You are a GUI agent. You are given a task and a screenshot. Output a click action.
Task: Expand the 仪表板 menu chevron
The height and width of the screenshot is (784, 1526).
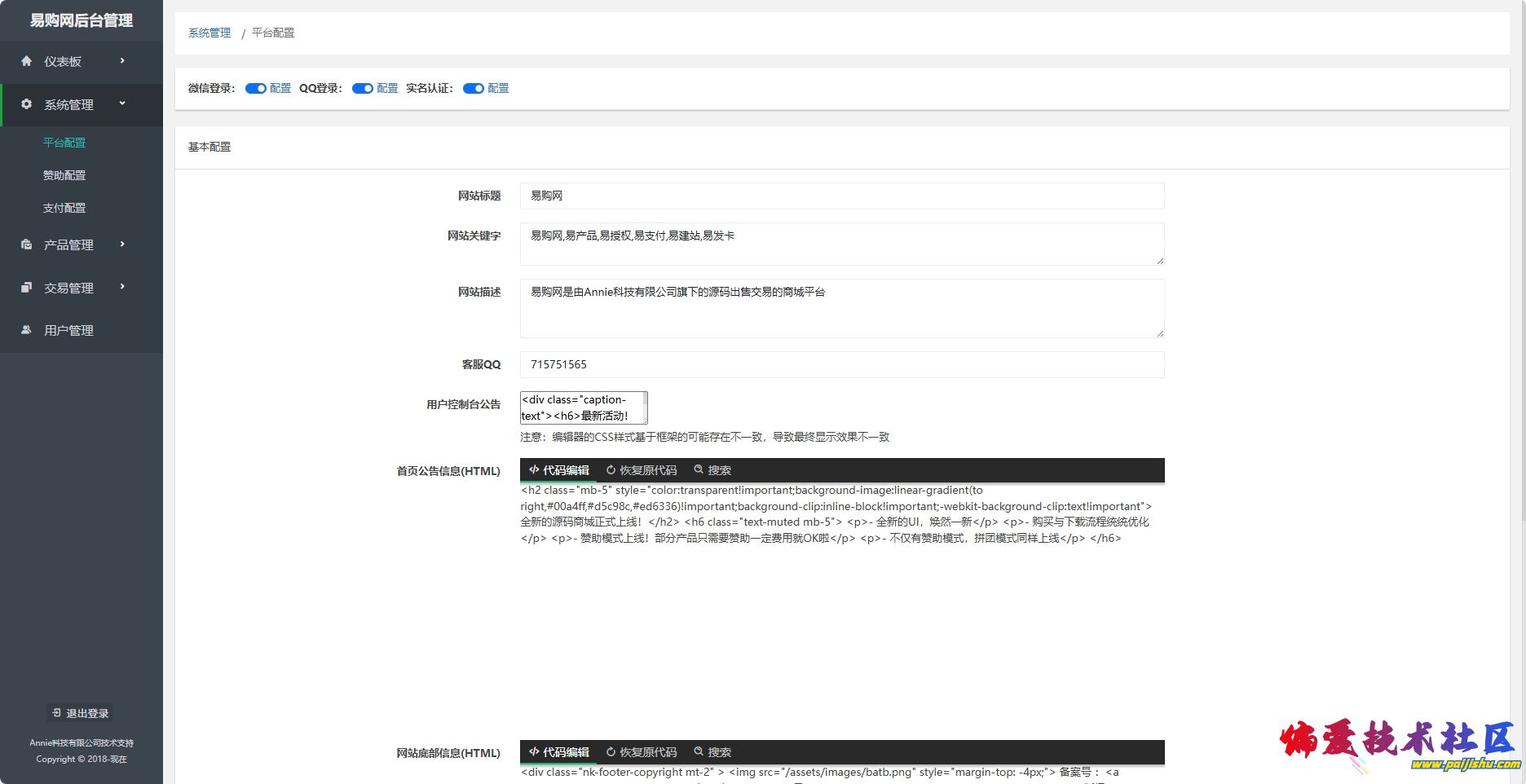(x=122, y=61)
